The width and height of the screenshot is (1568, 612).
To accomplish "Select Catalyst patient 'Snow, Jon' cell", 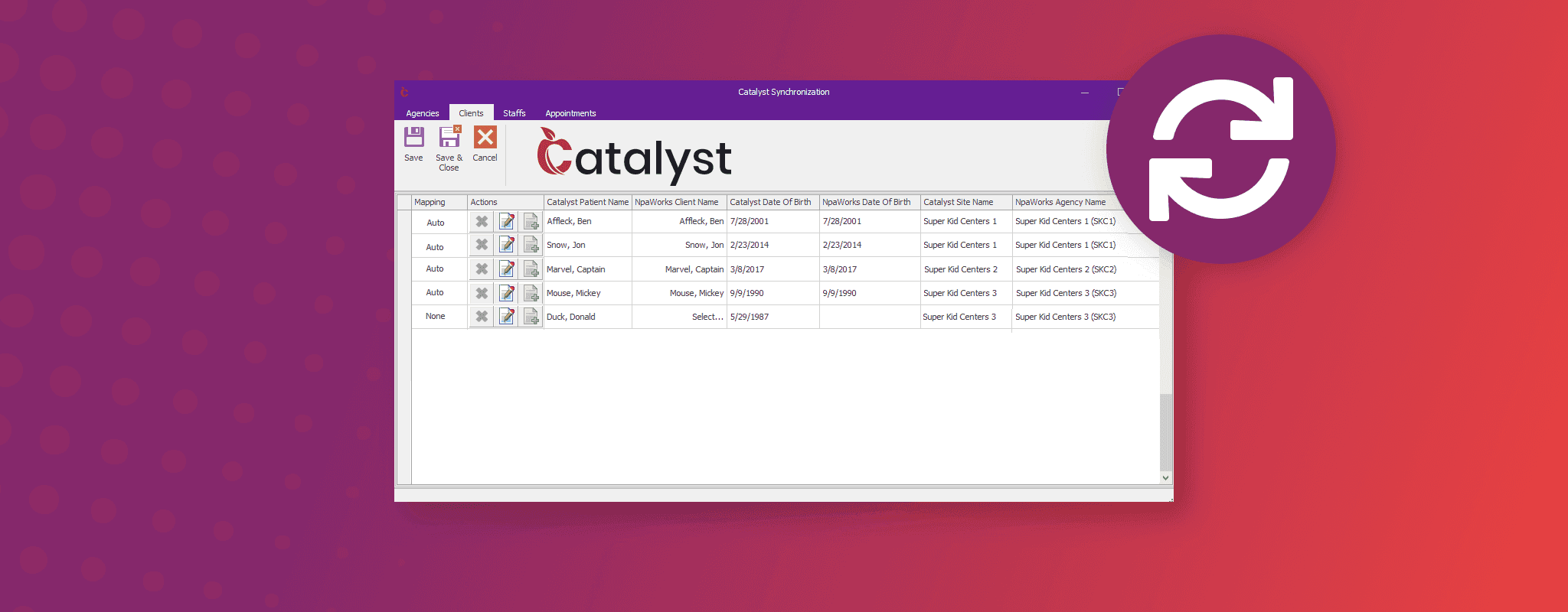I will [x=588, y=246].
